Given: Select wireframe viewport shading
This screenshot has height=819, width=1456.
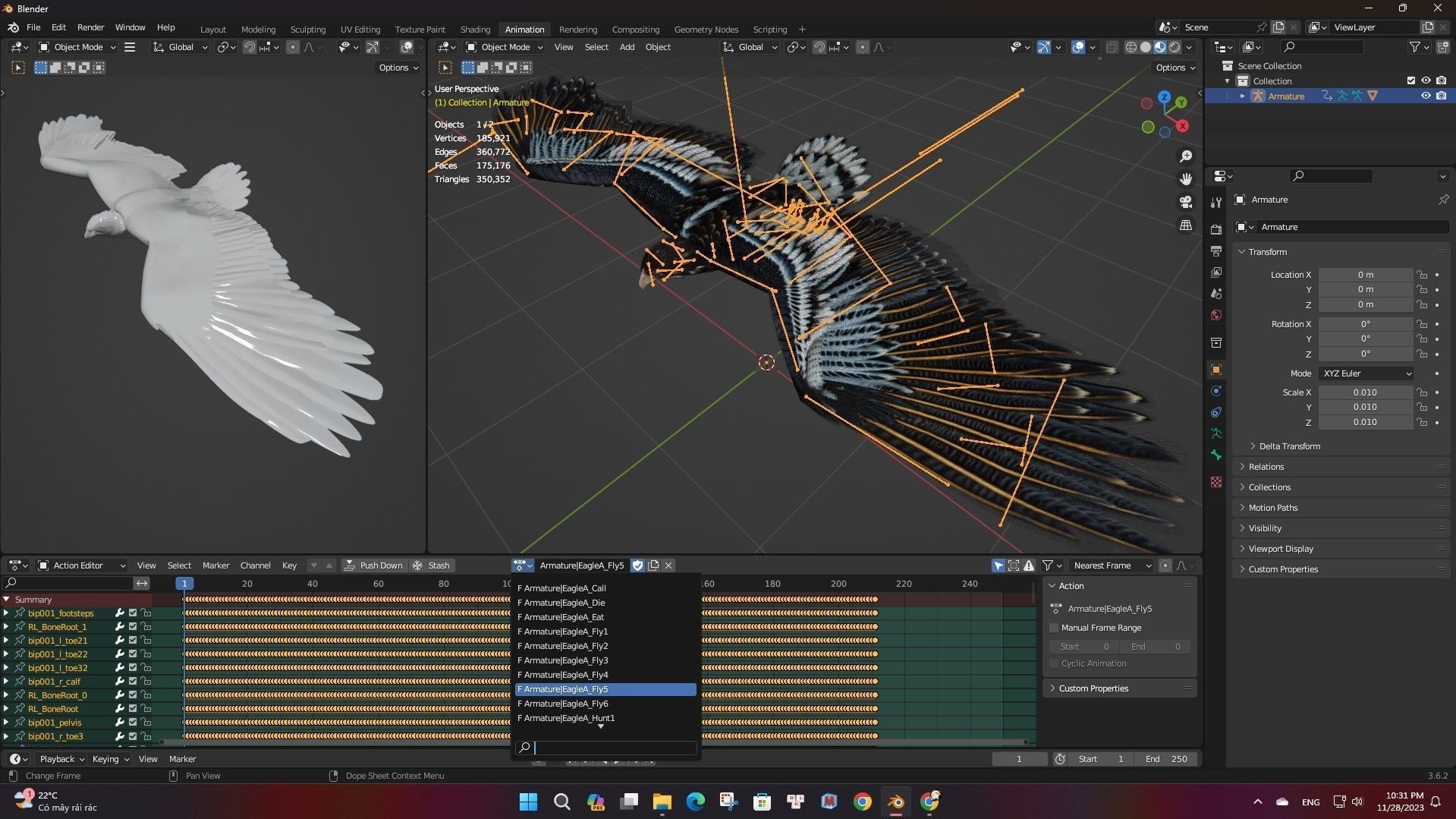Looking at the screenshot, I should coord(1131,47).
